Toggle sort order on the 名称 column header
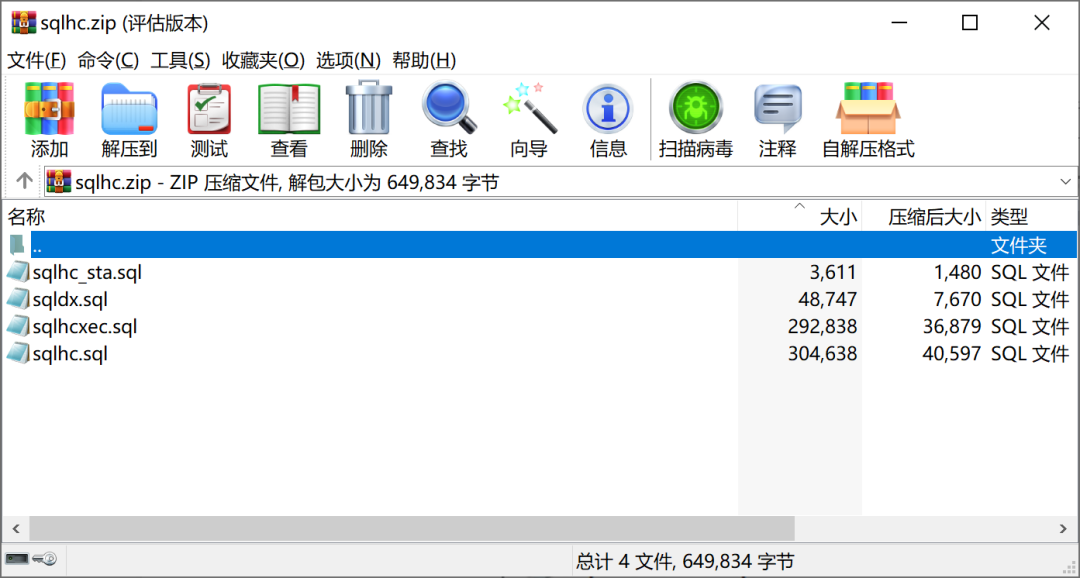Viewport: 1080px width, 578px height. click(28, 216)
